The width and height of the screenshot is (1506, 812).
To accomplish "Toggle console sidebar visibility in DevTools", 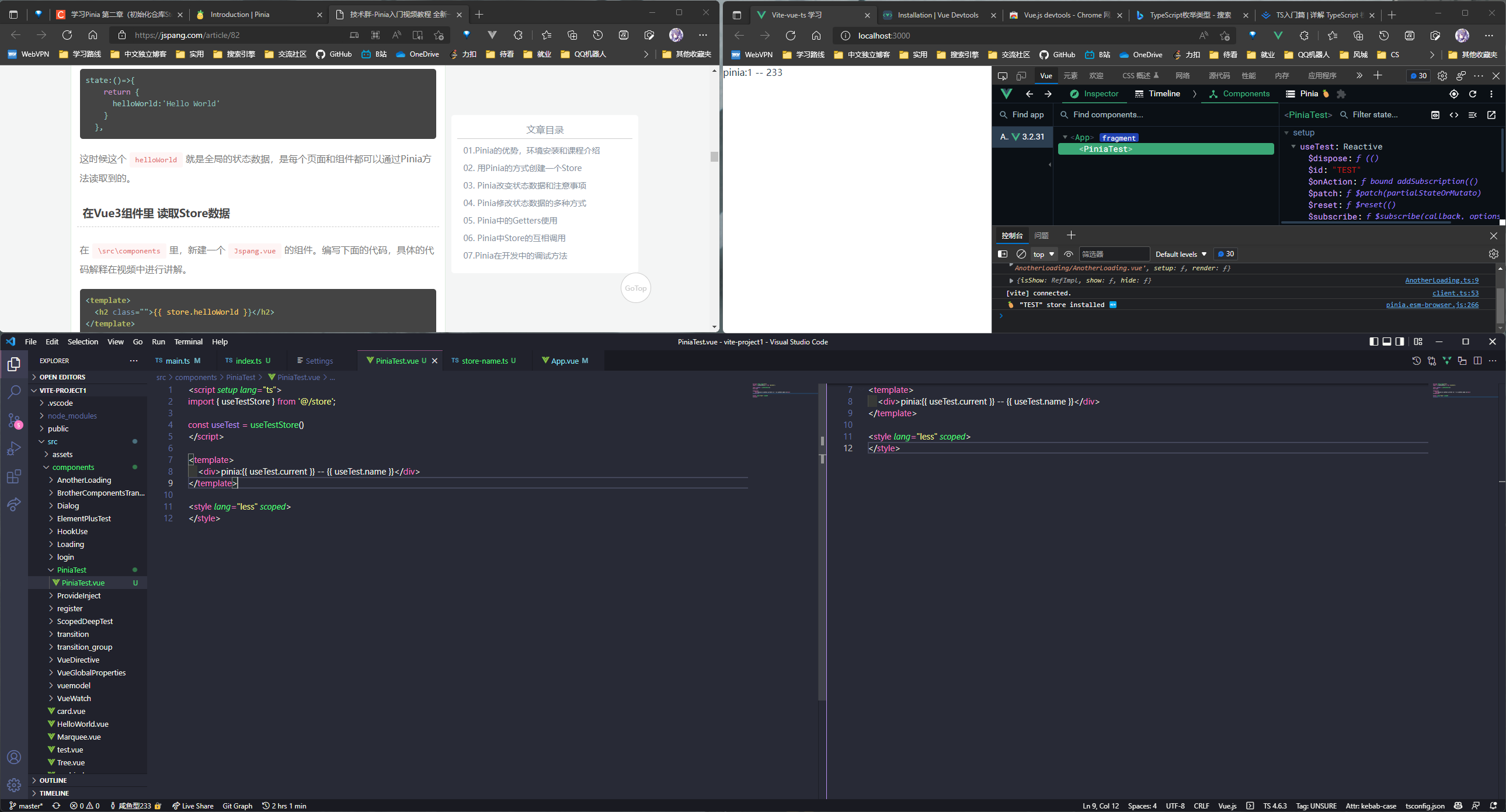I will (1003, 254).
